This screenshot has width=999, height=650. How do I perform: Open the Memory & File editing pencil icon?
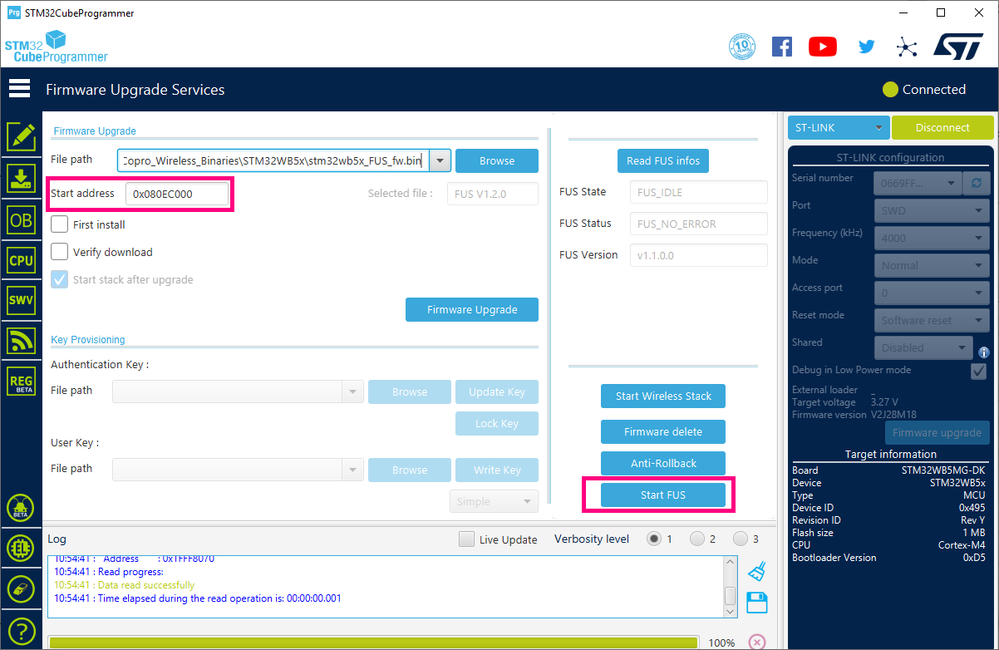coord(21,136)
